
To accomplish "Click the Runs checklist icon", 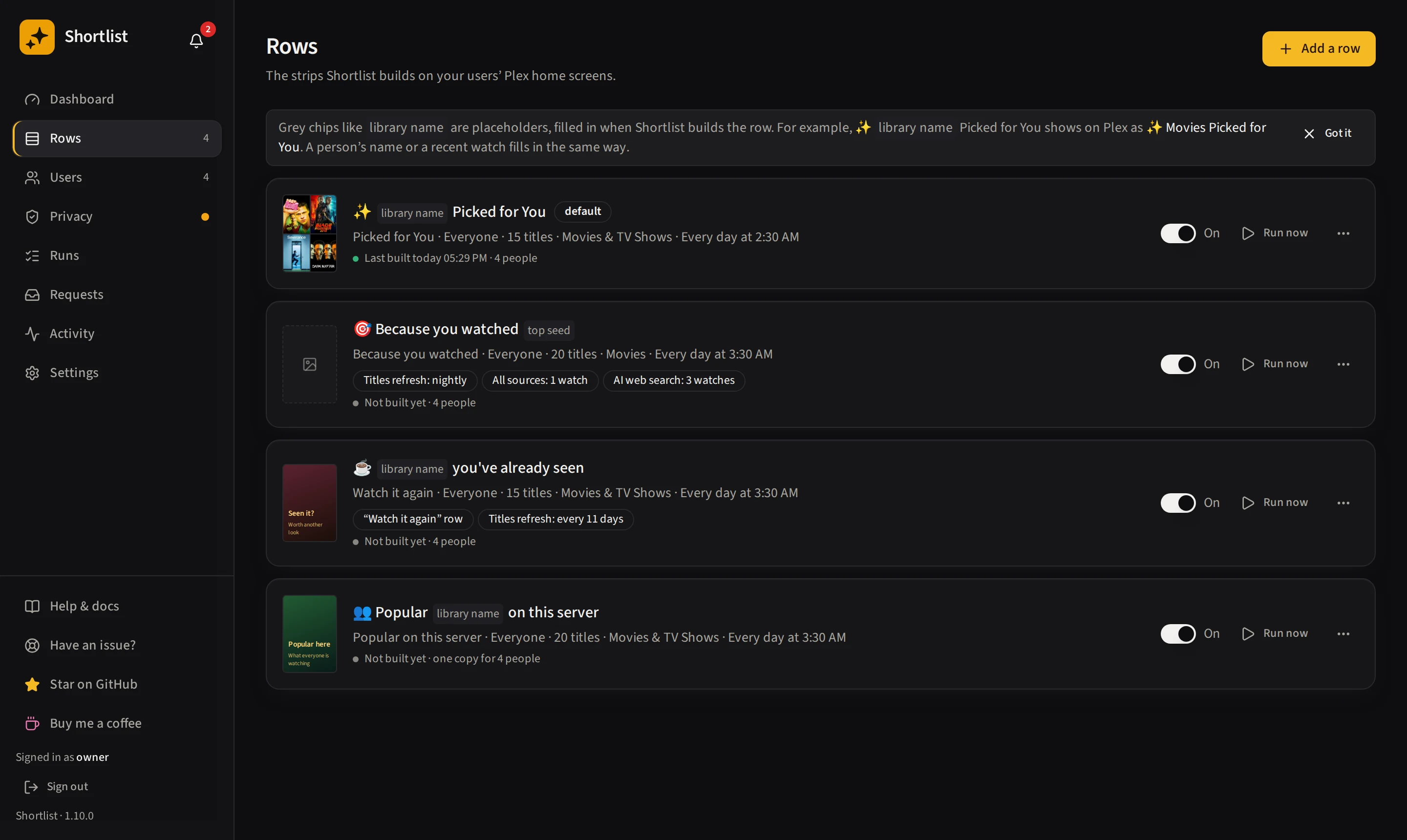I will (32, 256).
